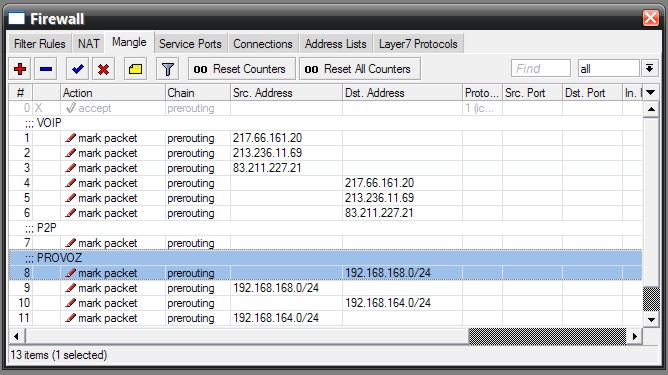Click Reset Counters button
This screenshot has height=375, width=668.
point(242,69)
